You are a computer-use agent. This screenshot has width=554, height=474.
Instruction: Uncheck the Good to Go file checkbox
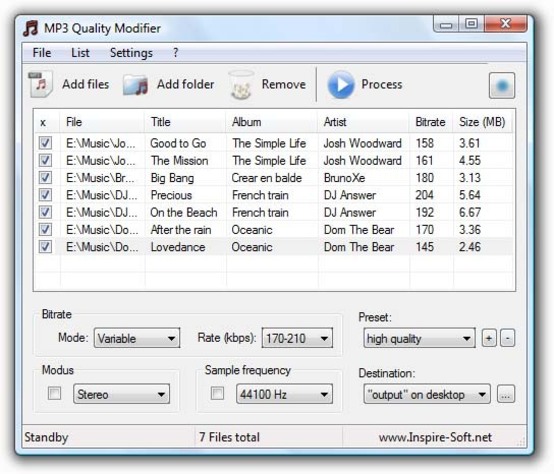45,143
